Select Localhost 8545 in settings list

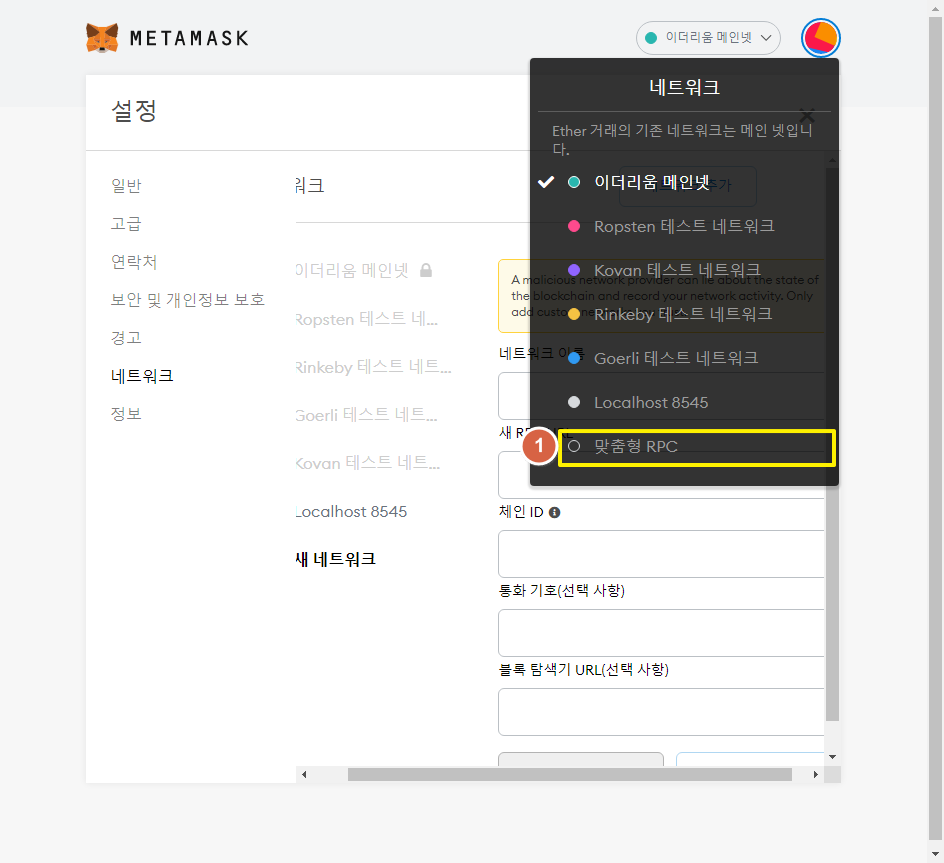coord(352,511)
